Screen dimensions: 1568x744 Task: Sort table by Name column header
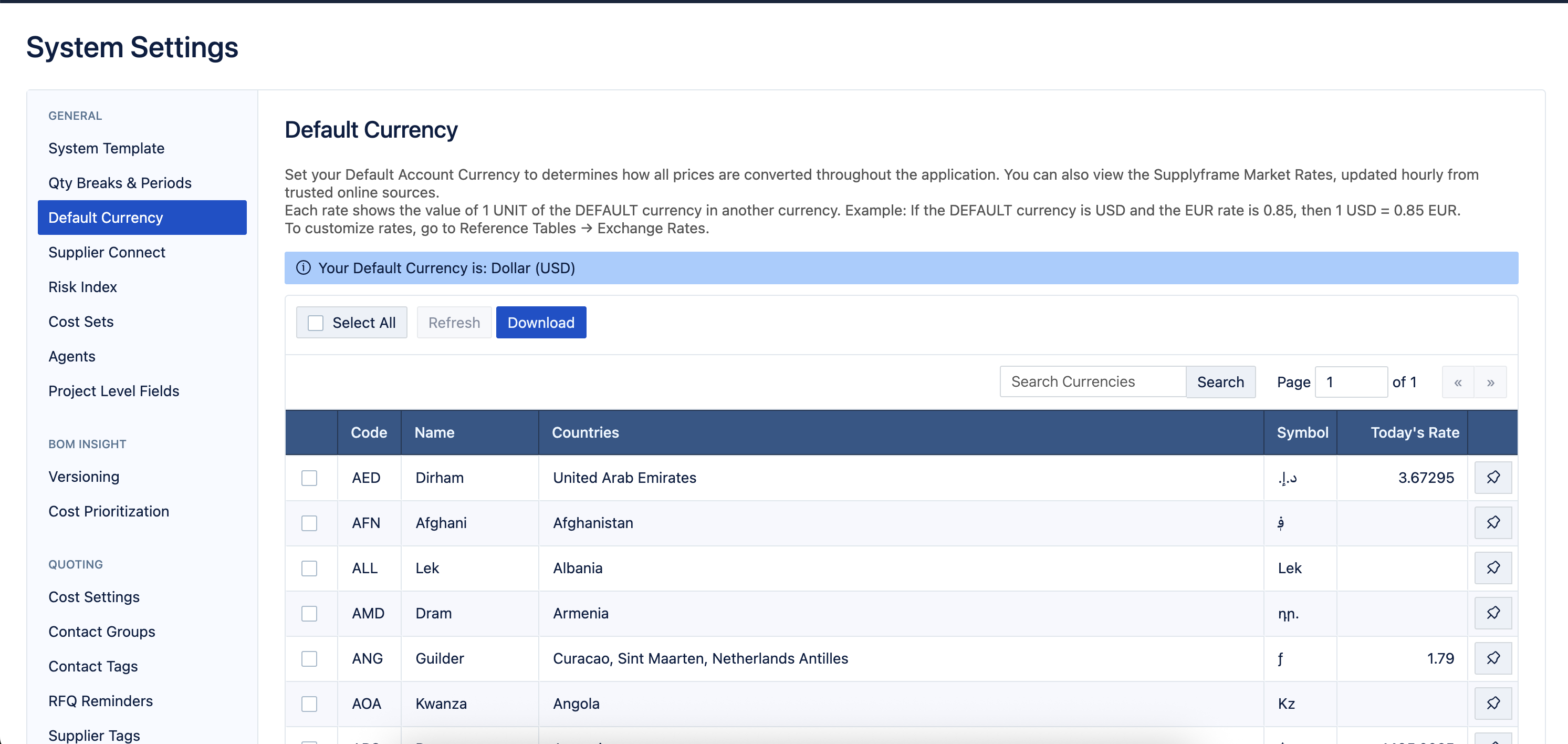[x=469, y=432]
